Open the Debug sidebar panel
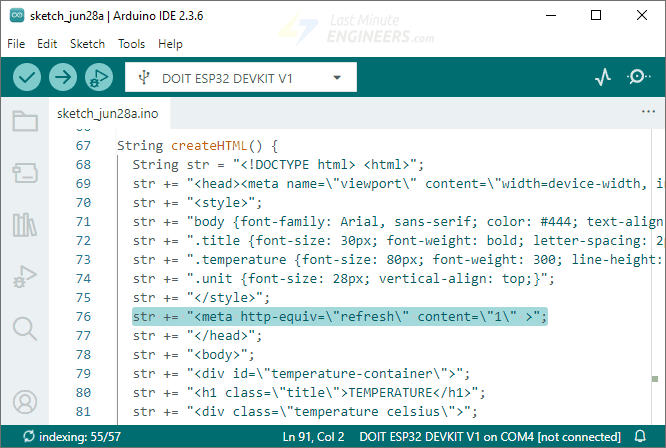 (x=25, y=275)
